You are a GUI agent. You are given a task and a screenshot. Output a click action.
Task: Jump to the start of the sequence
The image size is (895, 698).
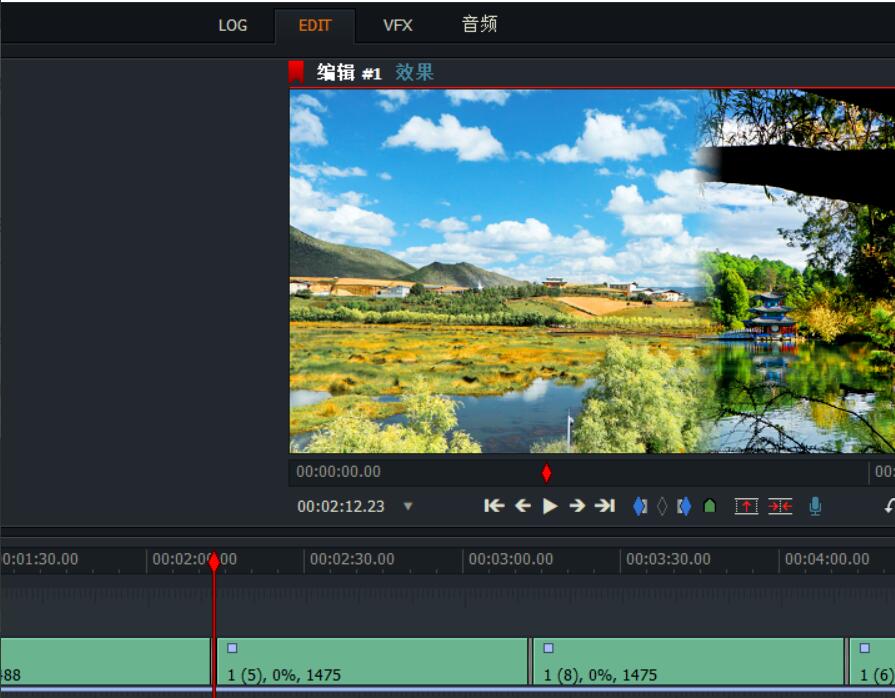pyautogui.click(x=494, y=506)
